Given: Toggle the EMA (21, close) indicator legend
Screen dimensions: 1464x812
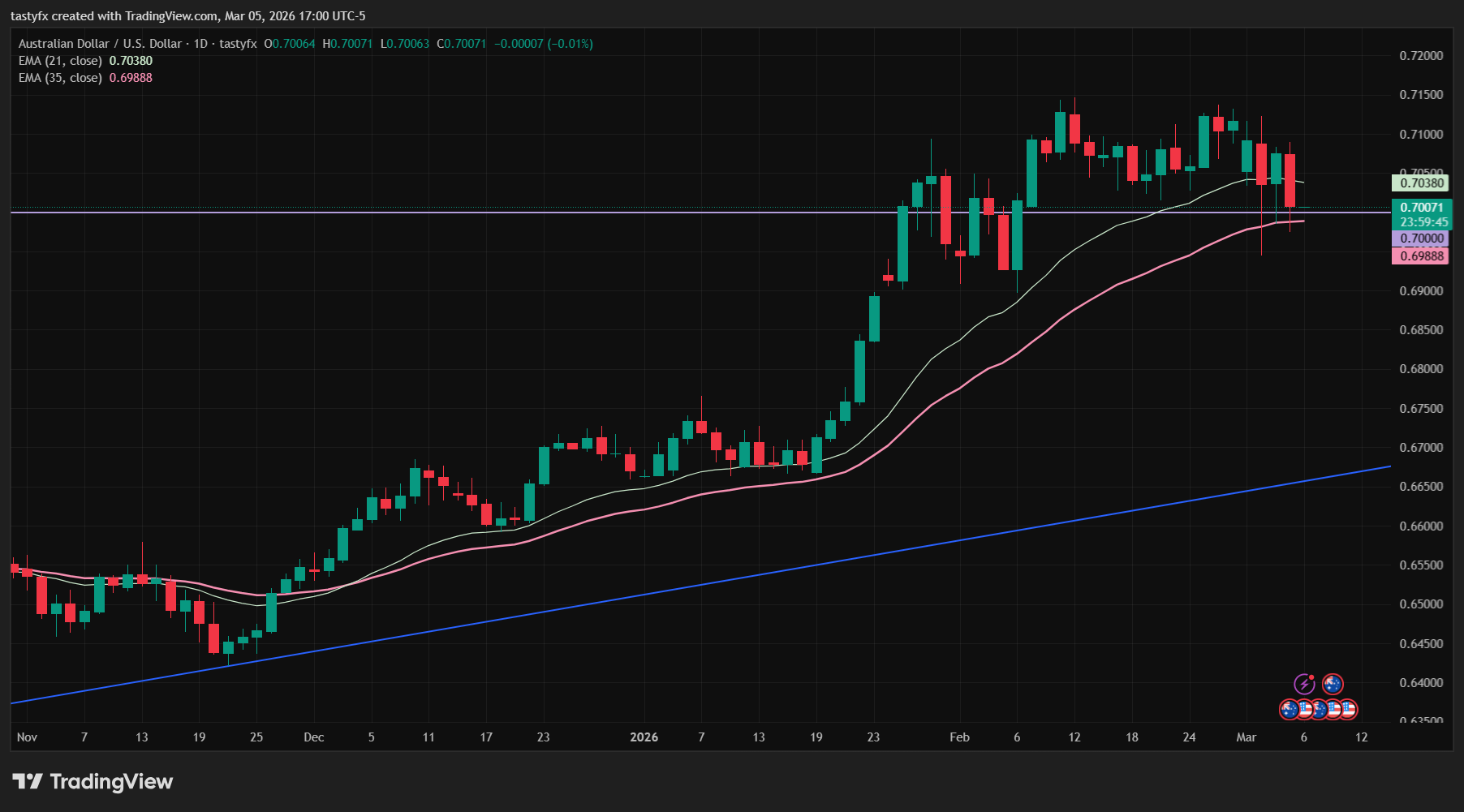Looking at the screenshot, I should click(x=60, y=60).
